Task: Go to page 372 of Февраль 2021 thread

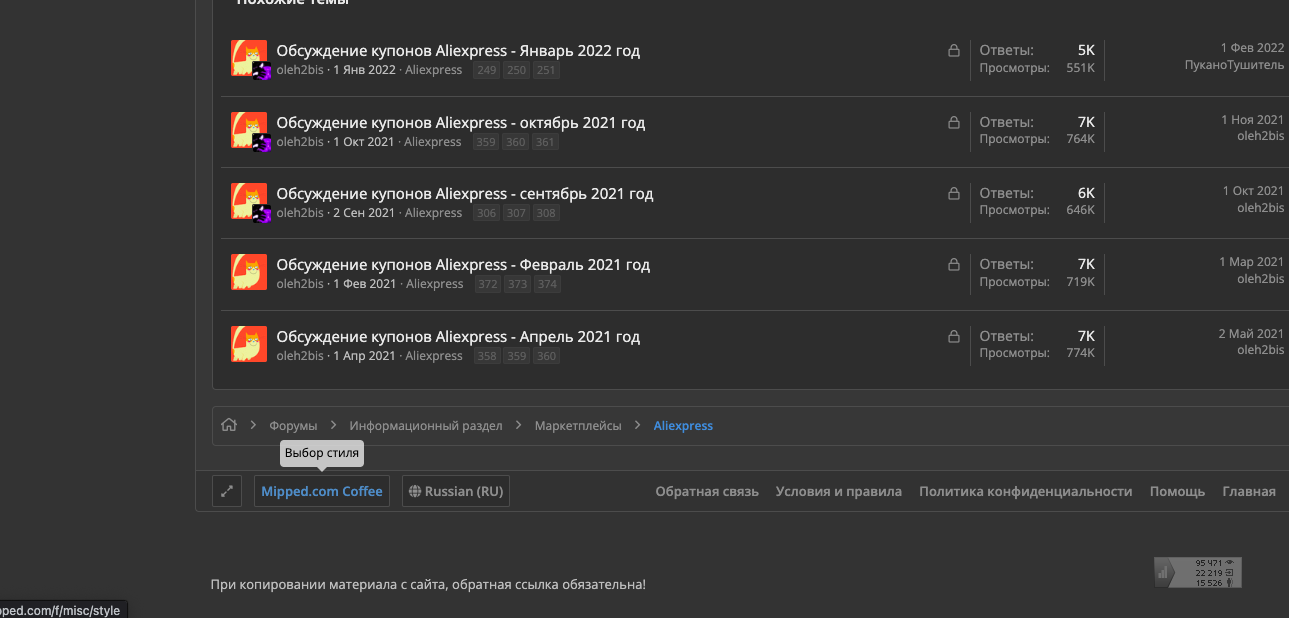Action: tap(488, 284)
